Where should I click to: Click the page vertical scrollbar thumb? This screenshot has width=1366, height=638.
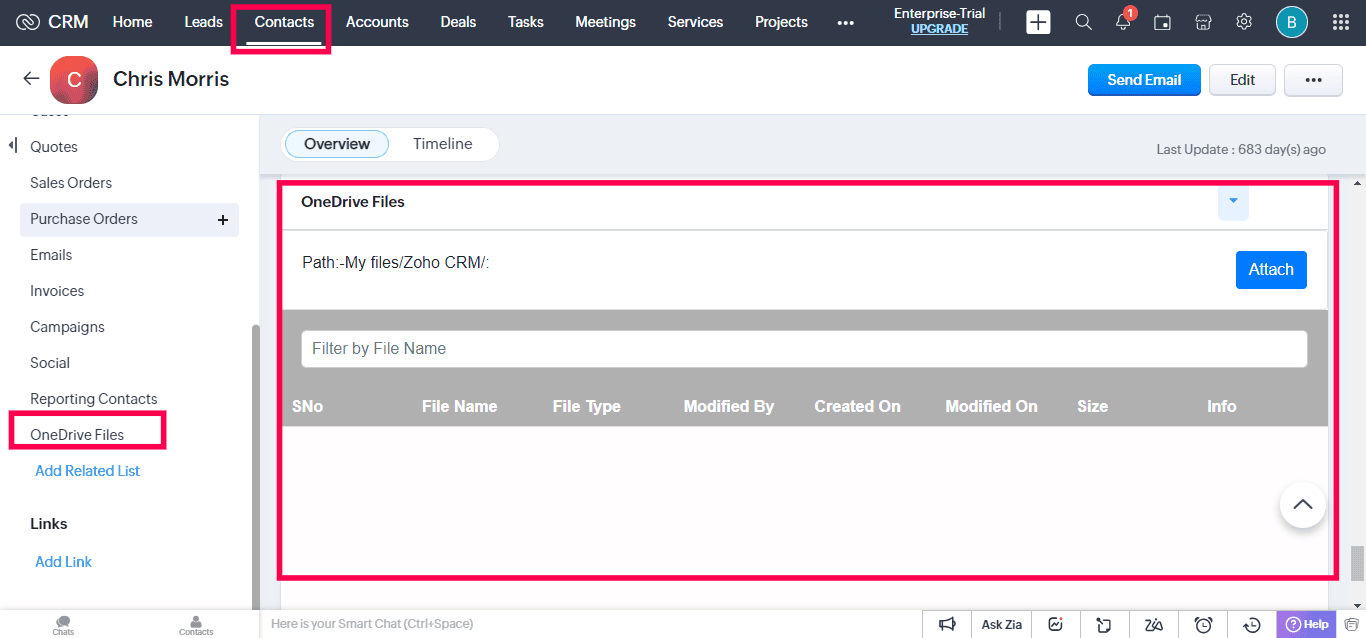[x=1357, y=563]
